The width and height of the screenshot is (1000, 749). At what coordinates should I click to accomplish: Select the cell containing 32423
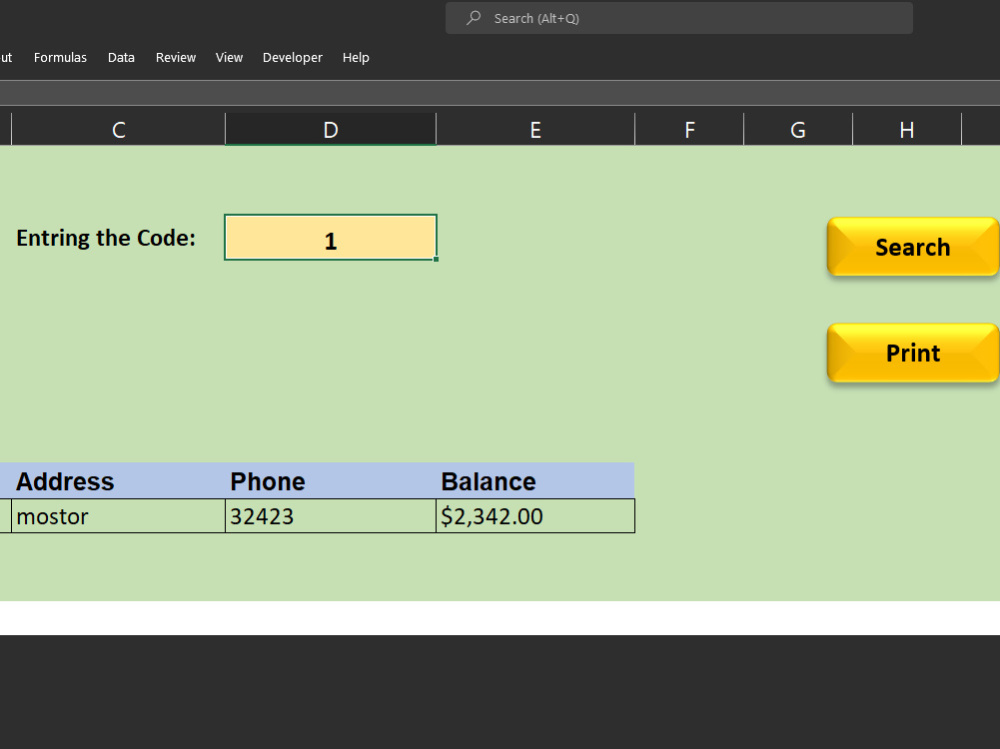[x=330, y=515]
